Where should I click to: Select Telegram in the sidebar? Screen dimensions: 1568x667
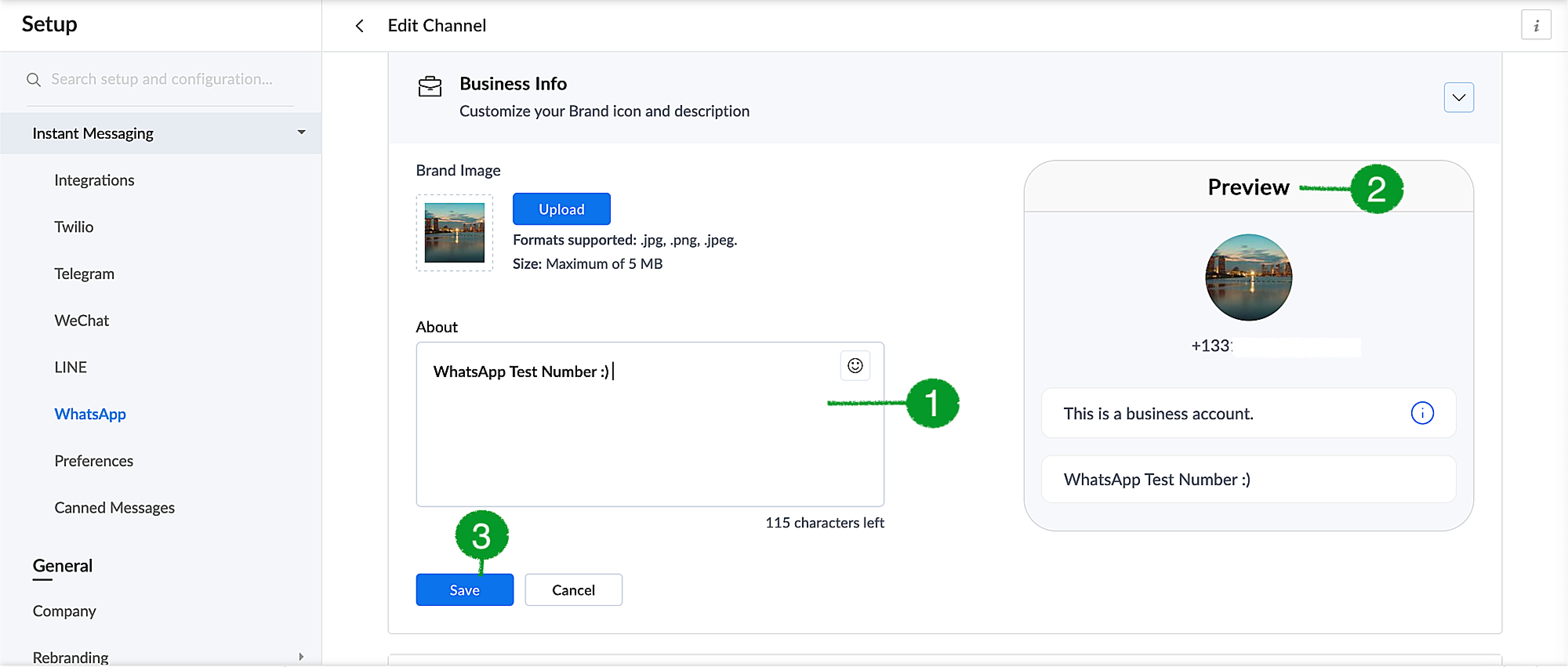click(84, 274)
